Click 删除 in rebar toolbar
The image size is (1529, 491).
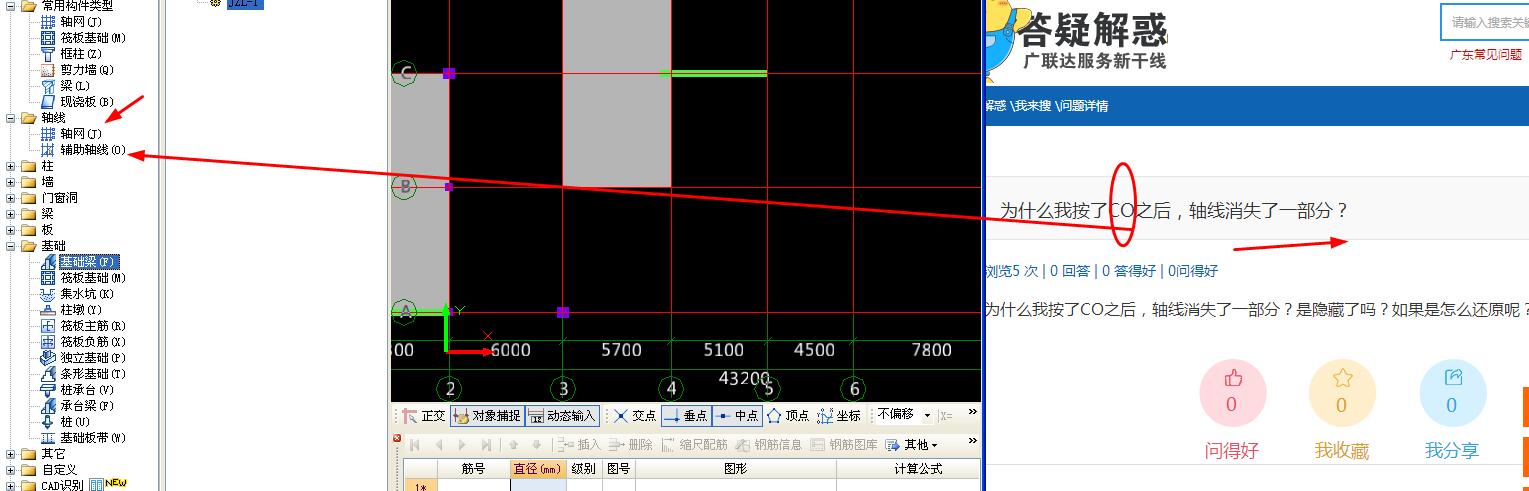click(x=631, y=445)
